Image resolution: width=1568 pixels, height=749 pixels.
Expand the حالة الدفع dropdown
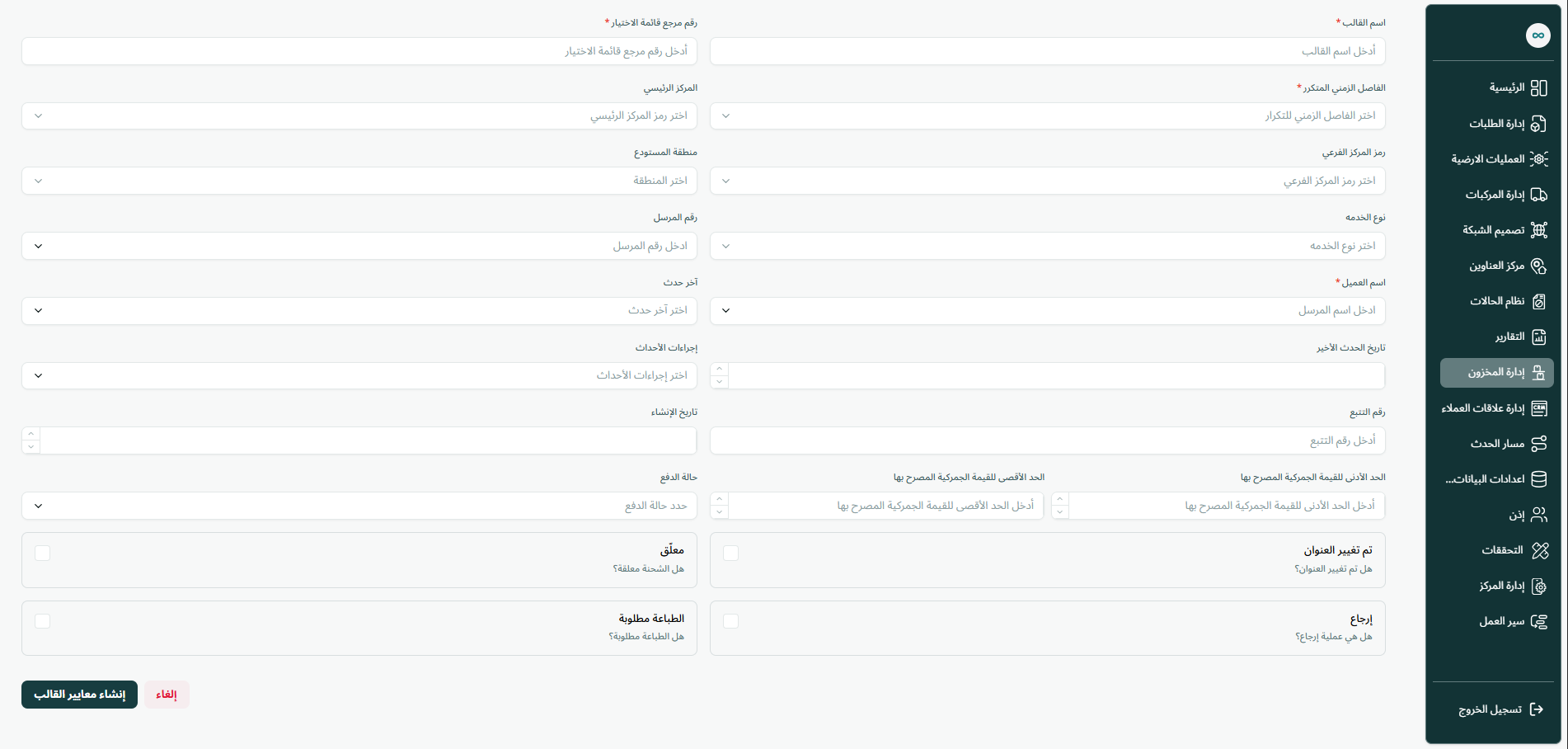[359, 506]
